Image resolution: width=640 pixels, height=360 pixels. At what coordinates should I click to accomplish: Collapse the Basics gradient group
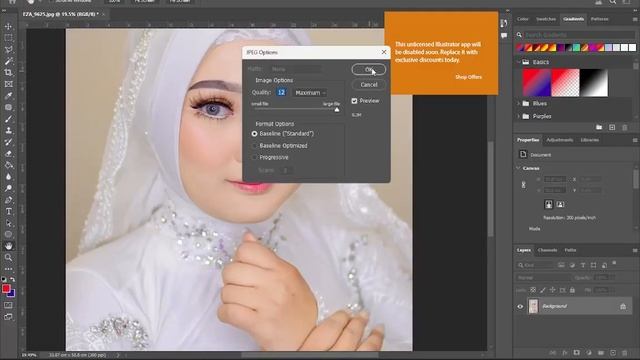click(519, 62)
